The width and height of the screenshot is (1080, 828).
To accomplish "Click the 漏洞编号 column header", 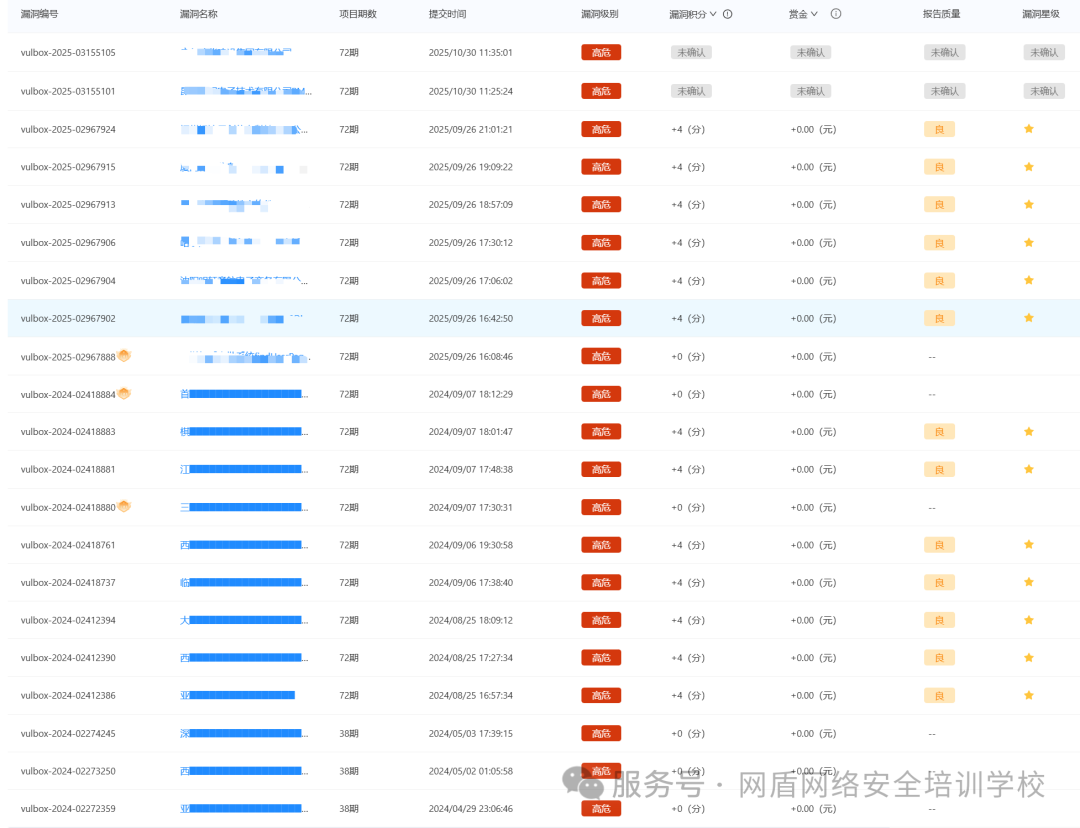I will [39, 14].
